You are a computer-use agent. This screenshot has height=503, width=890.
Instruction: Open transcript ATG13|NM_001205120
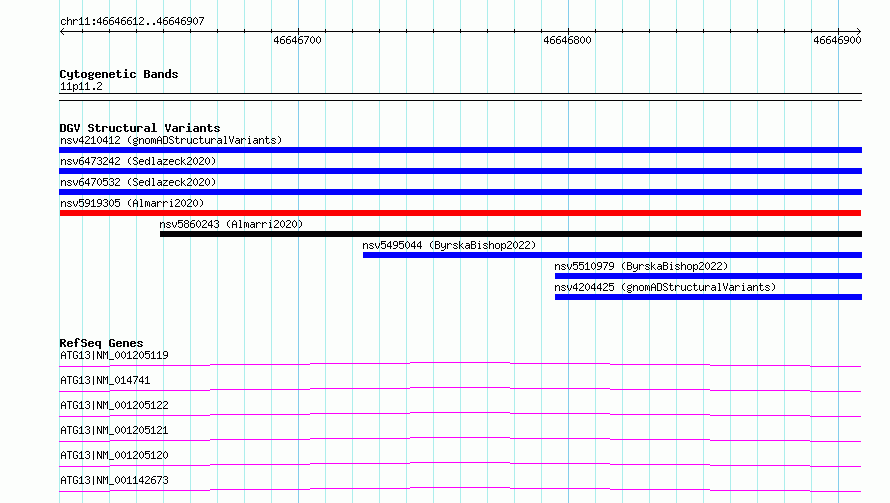(114, 455)
